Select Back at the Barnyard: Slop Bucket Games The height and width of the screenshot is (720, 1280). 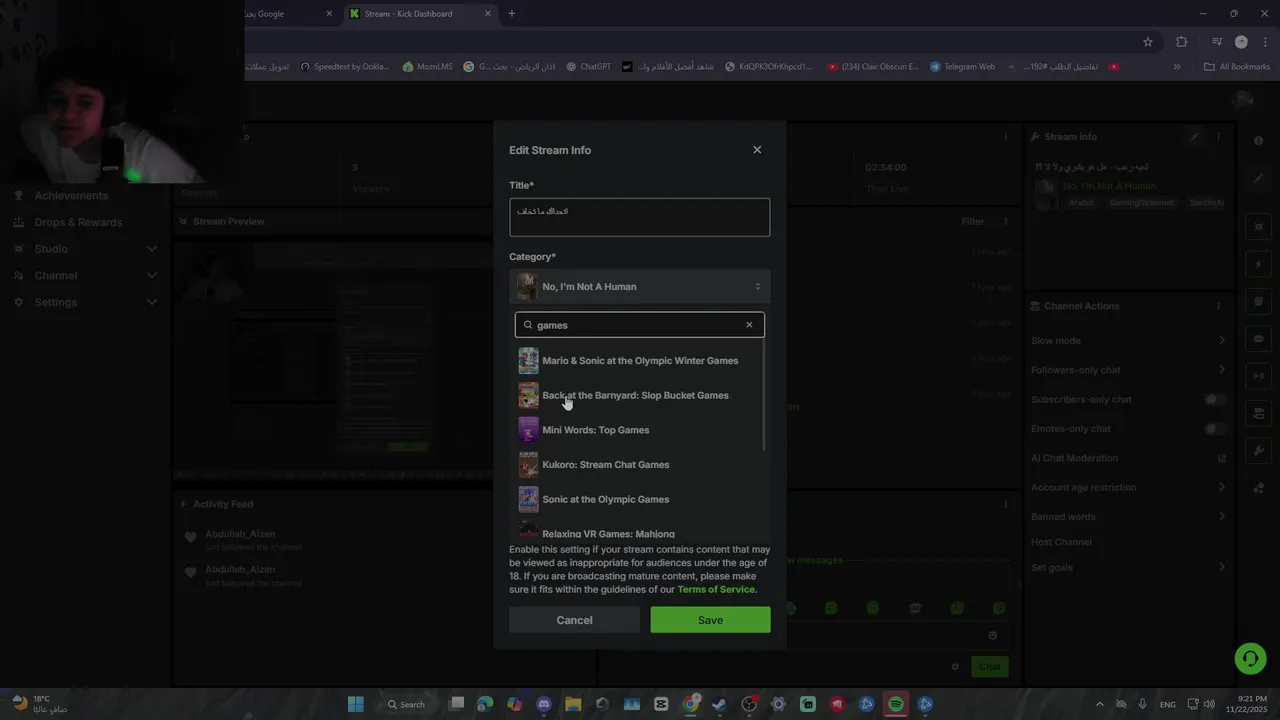coord(639,395)
